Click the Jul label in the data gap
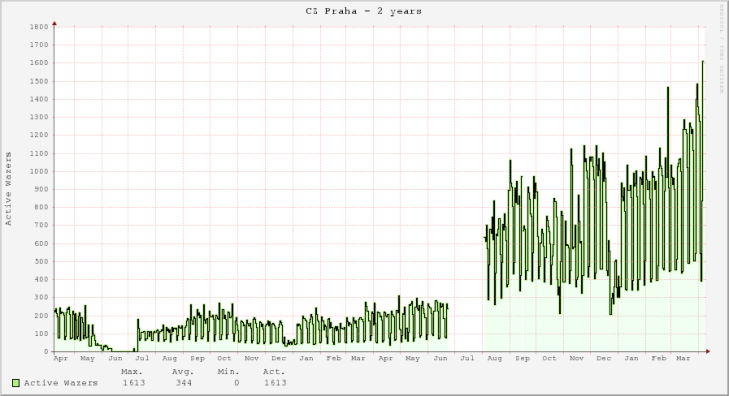Viewport: 729px width, 396px height. click(467, 358)
